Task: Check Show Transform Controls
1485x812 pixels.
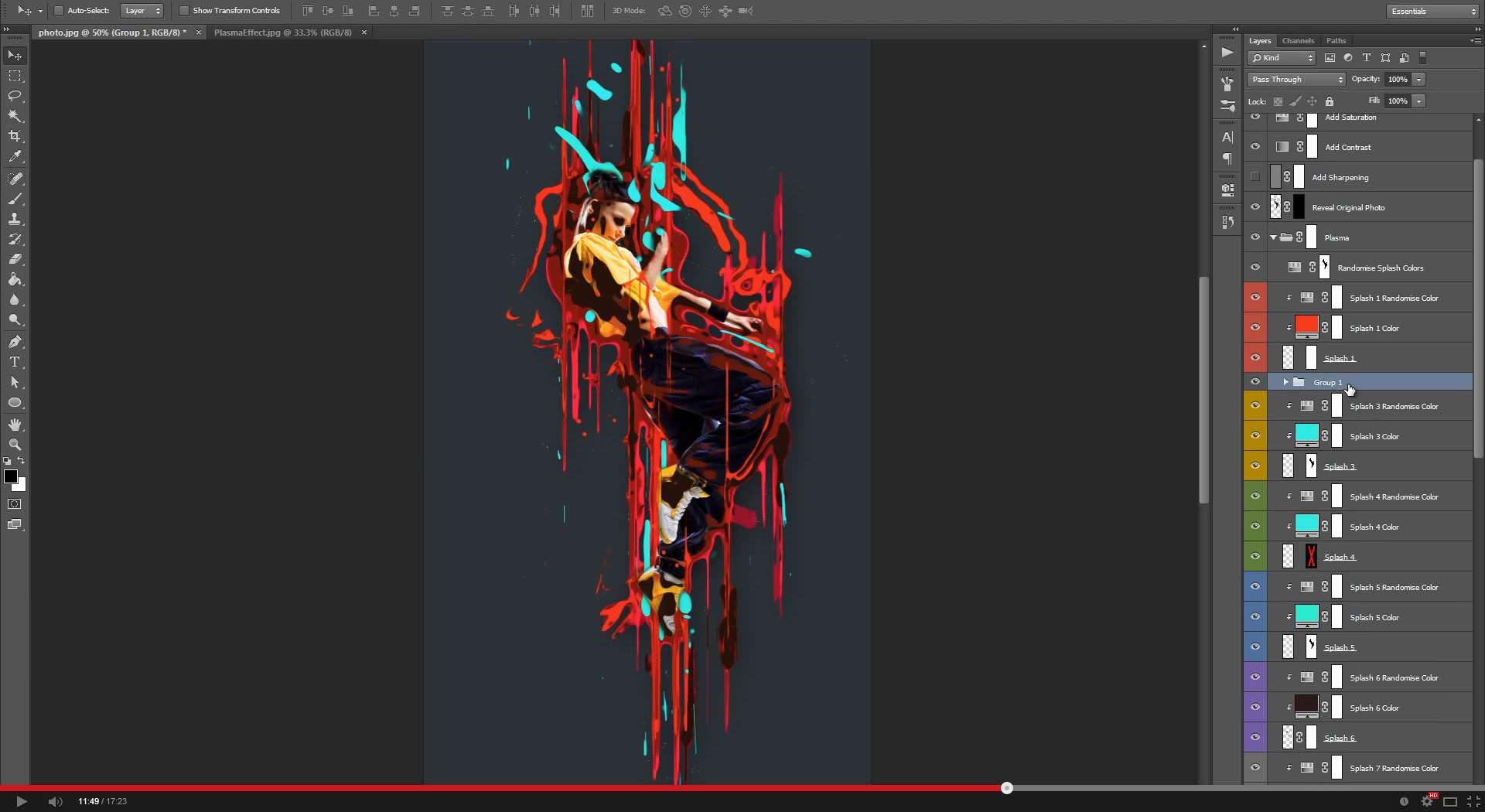Action: (184, 11)
